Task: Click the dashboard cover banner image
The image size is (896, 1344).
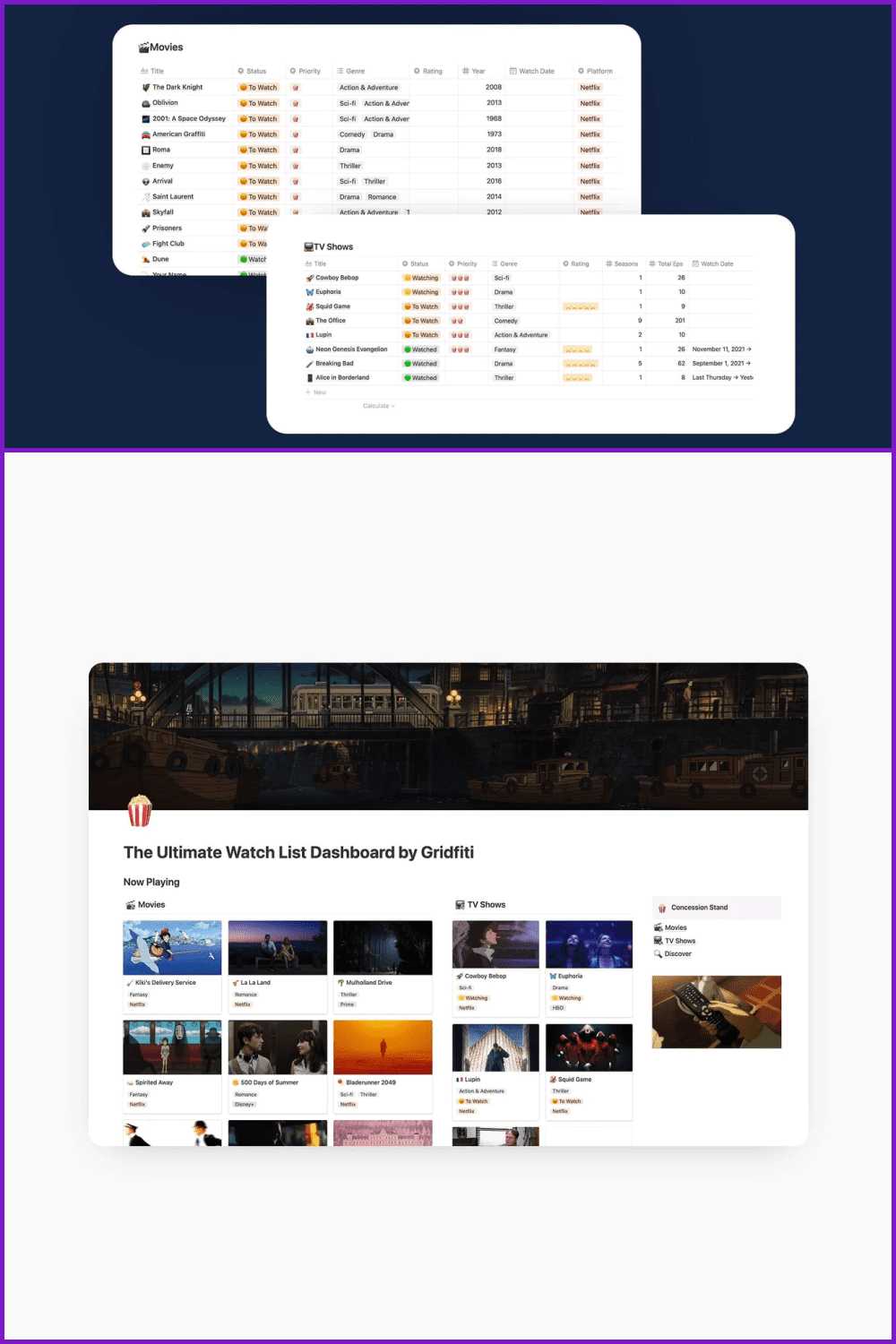Action: [x=448, y=737]
